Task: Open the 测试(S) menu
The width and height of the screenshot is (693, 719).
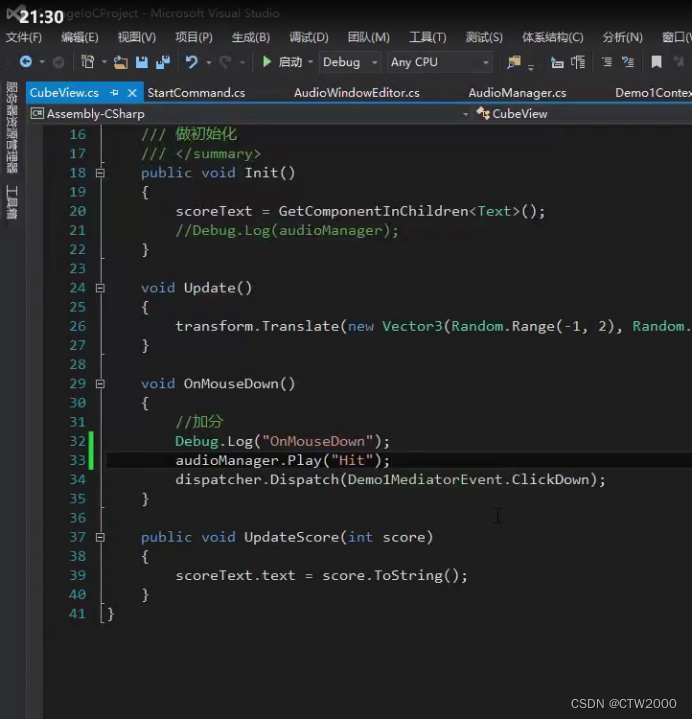Action: click(x=484, y=37)
